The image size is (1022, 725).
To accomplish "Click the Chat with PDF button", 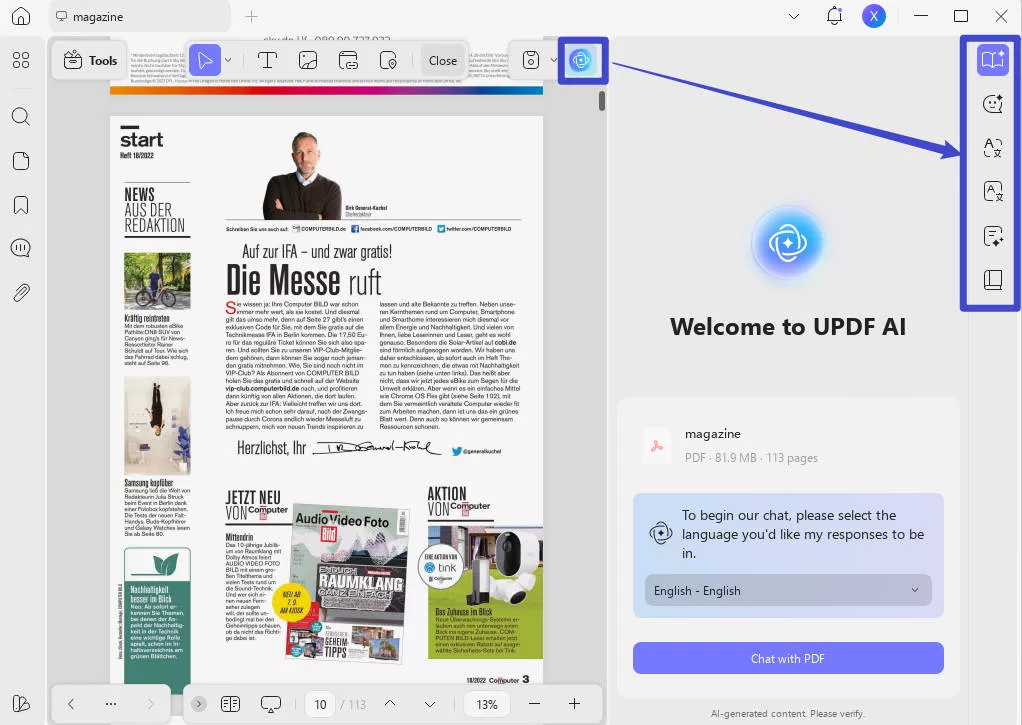I will coord(787,658).
